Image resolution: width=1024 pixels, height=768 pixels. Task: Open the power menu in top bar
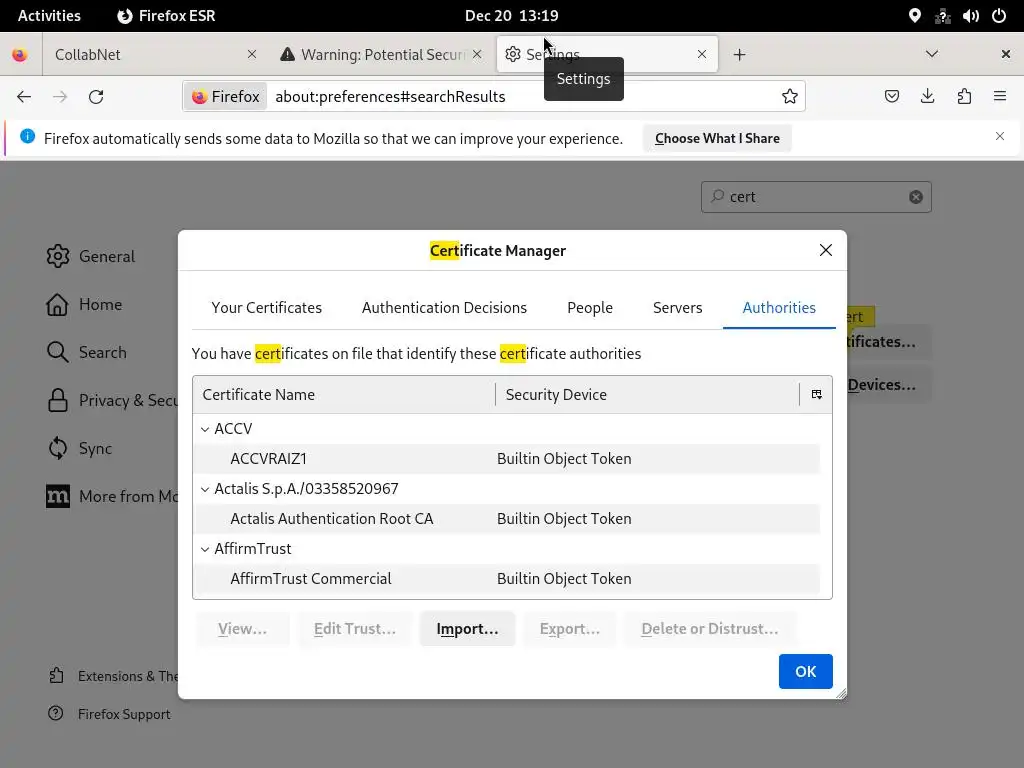pos(999,16)
